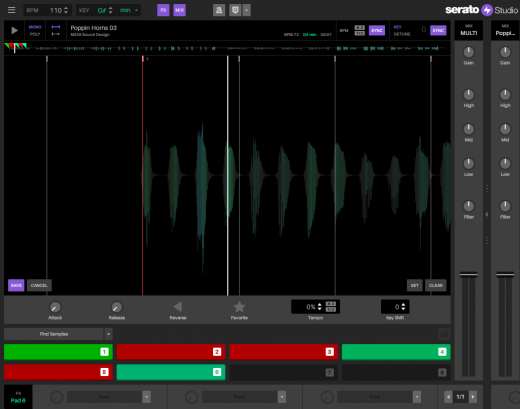520x409 pixels.
Task: Click the MULTI channel volume fader
Action: [469, 275]
